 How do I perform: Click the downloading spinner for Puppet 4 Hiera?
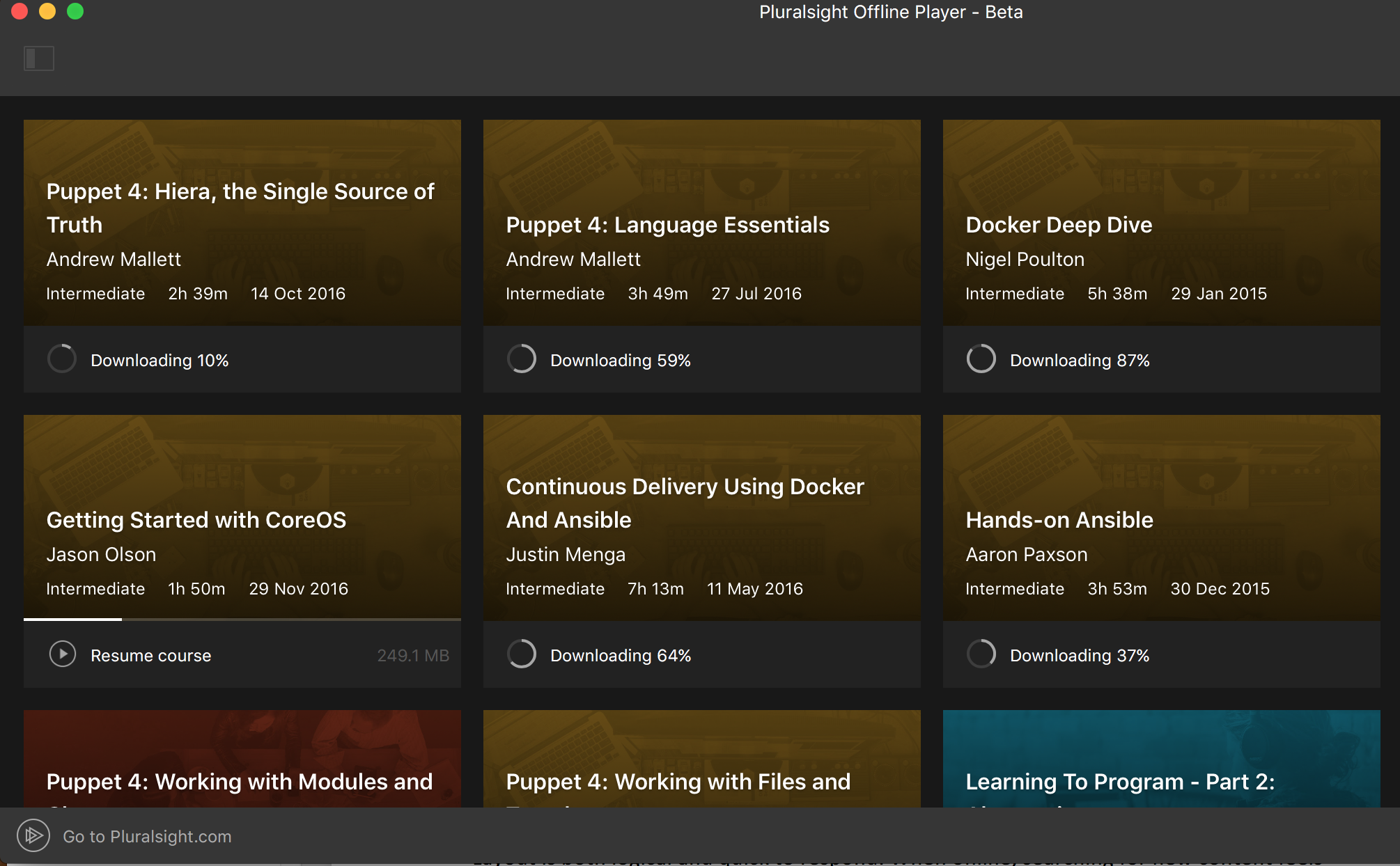(x=63, y=359)
